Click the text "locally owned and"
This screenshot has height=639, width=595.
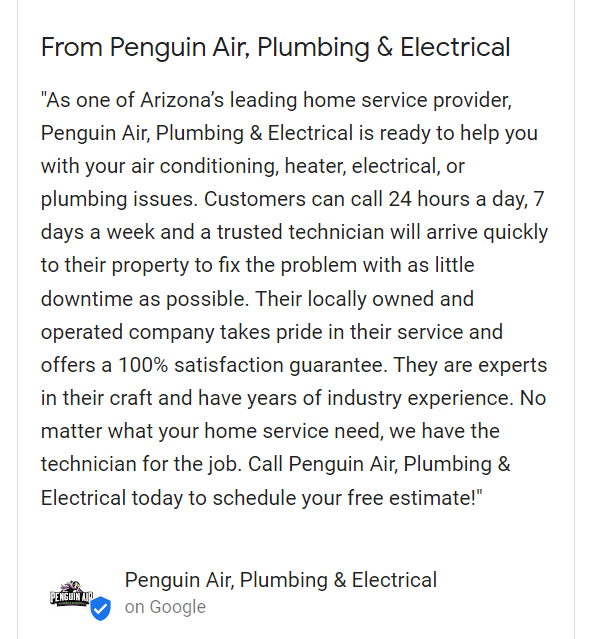click(390, 299)
